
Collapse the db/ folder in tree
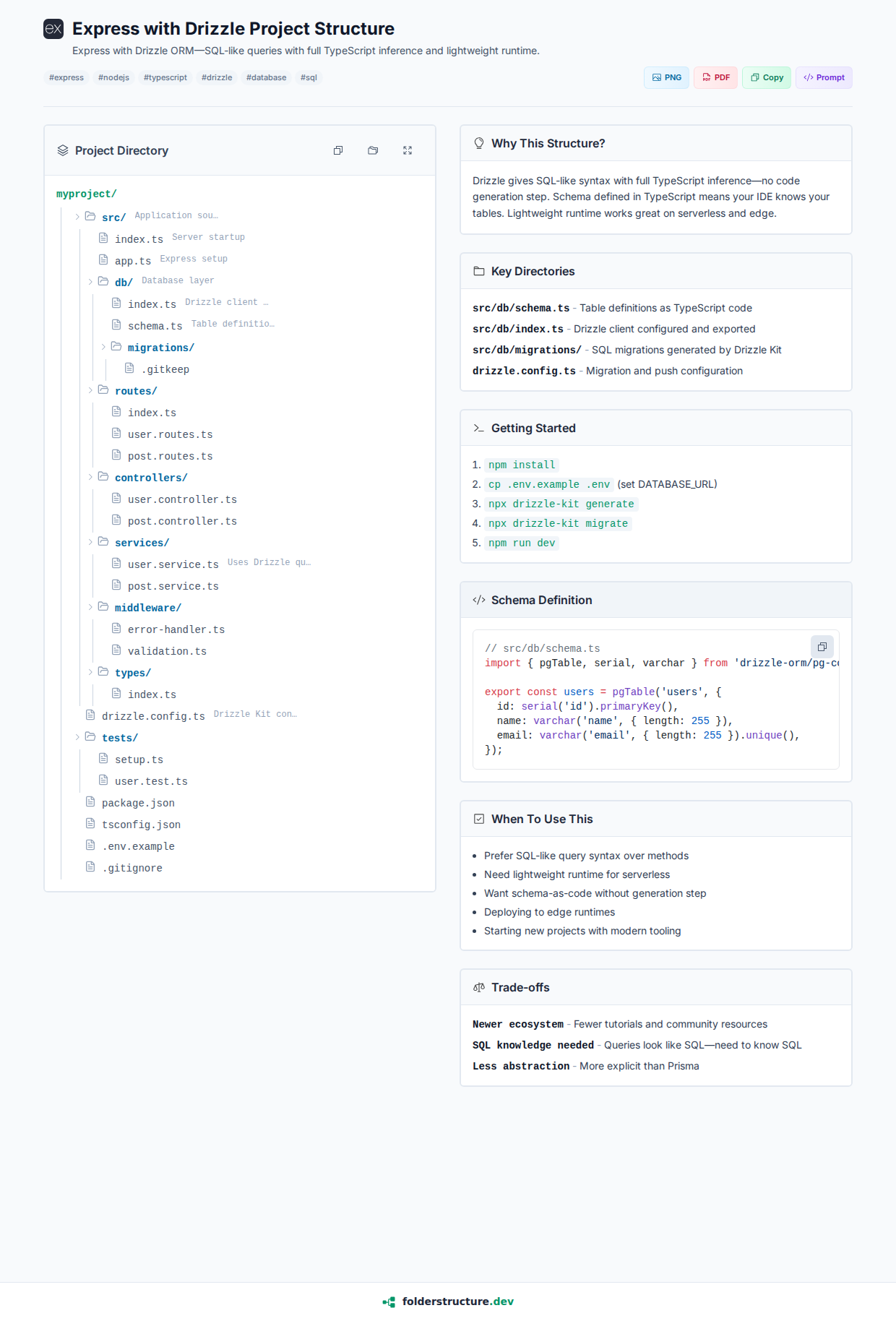coord(90,282)
